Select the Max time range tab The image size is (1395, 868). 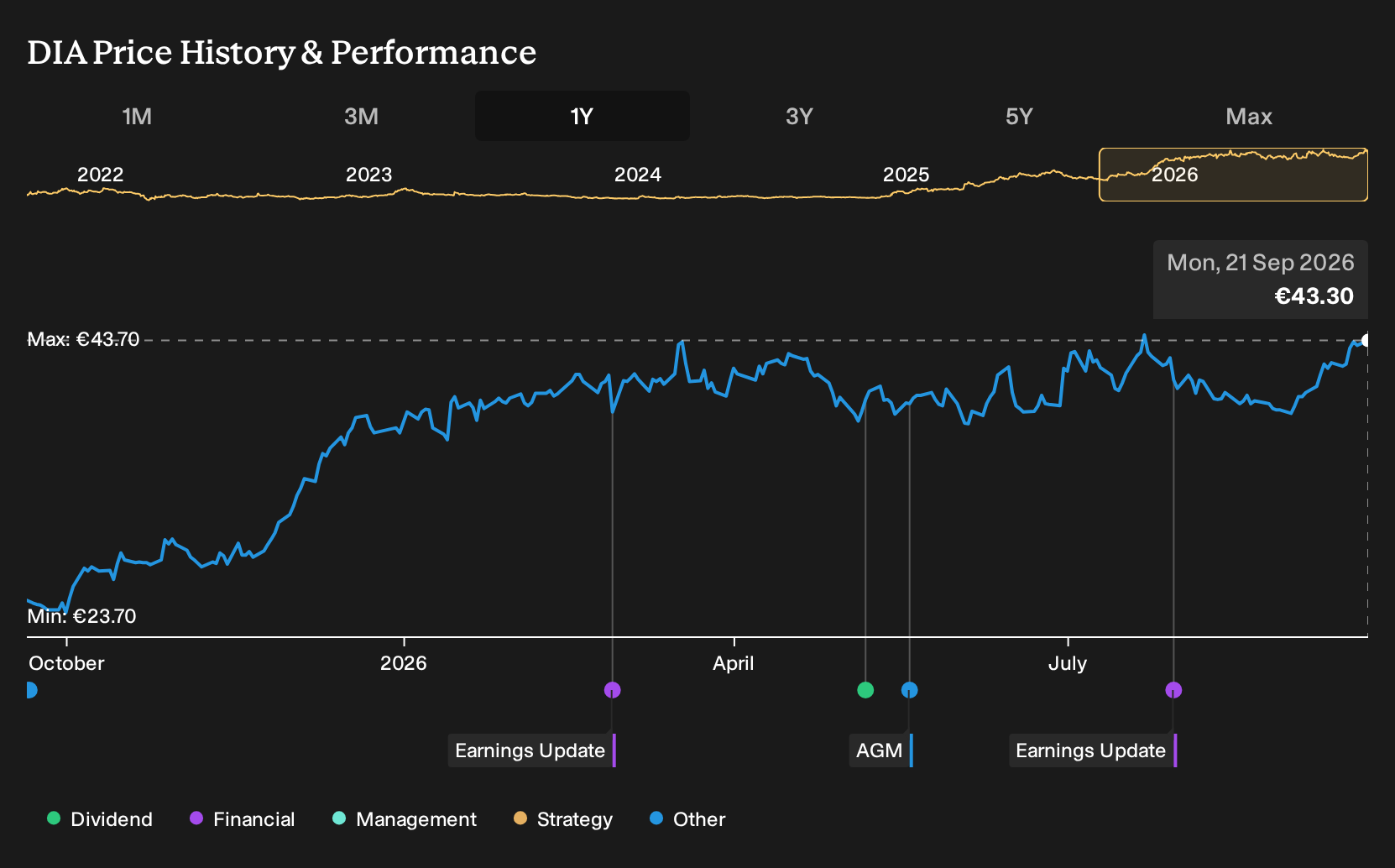[1249, 116]
